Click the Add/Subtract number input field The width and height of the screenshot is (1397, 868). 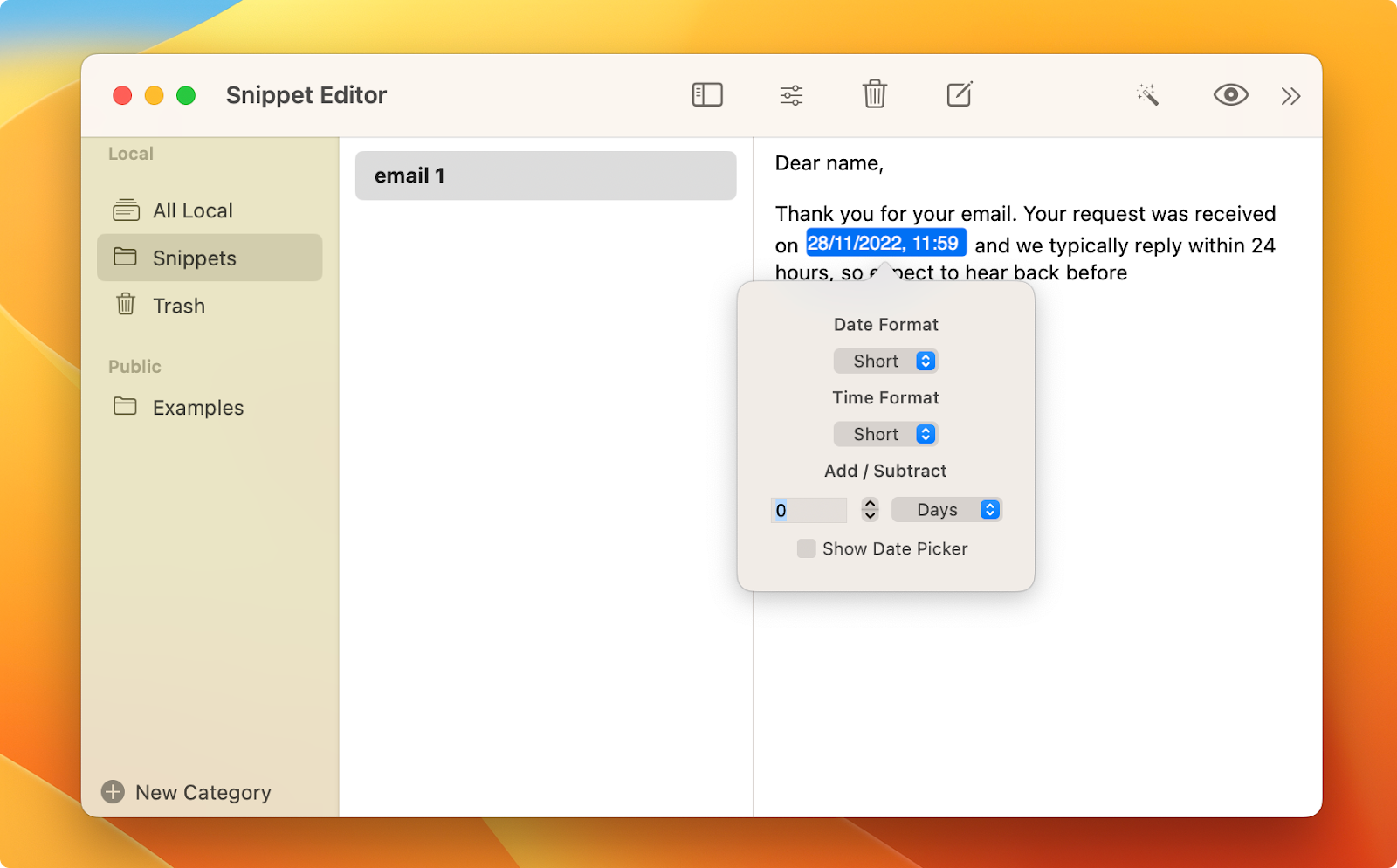(x=809, y=509)
